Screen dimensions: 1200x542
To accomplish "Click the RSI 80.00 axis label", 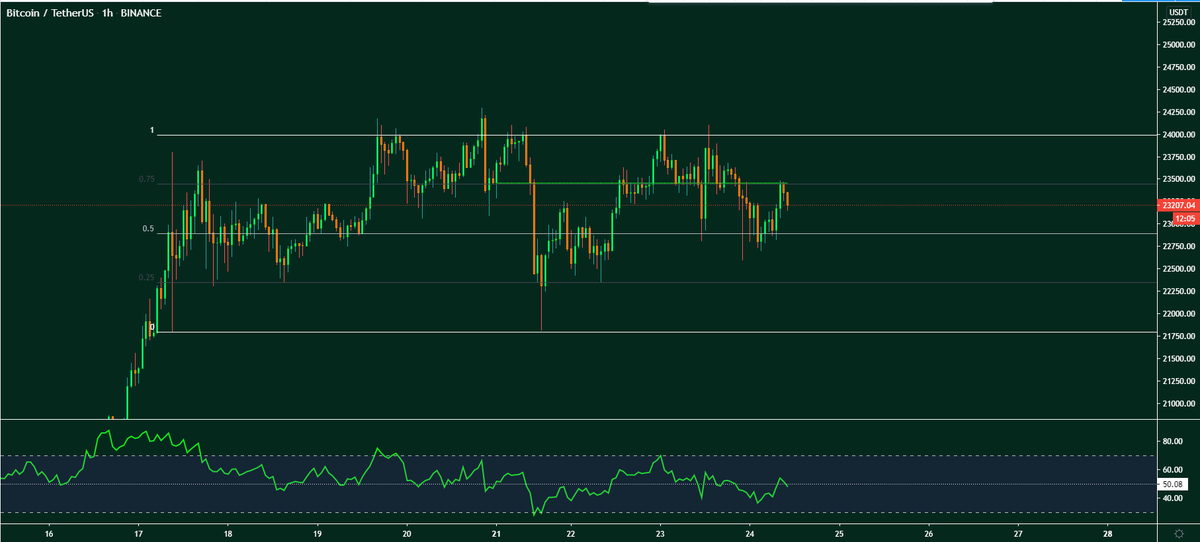I will tap(1172, 441).
